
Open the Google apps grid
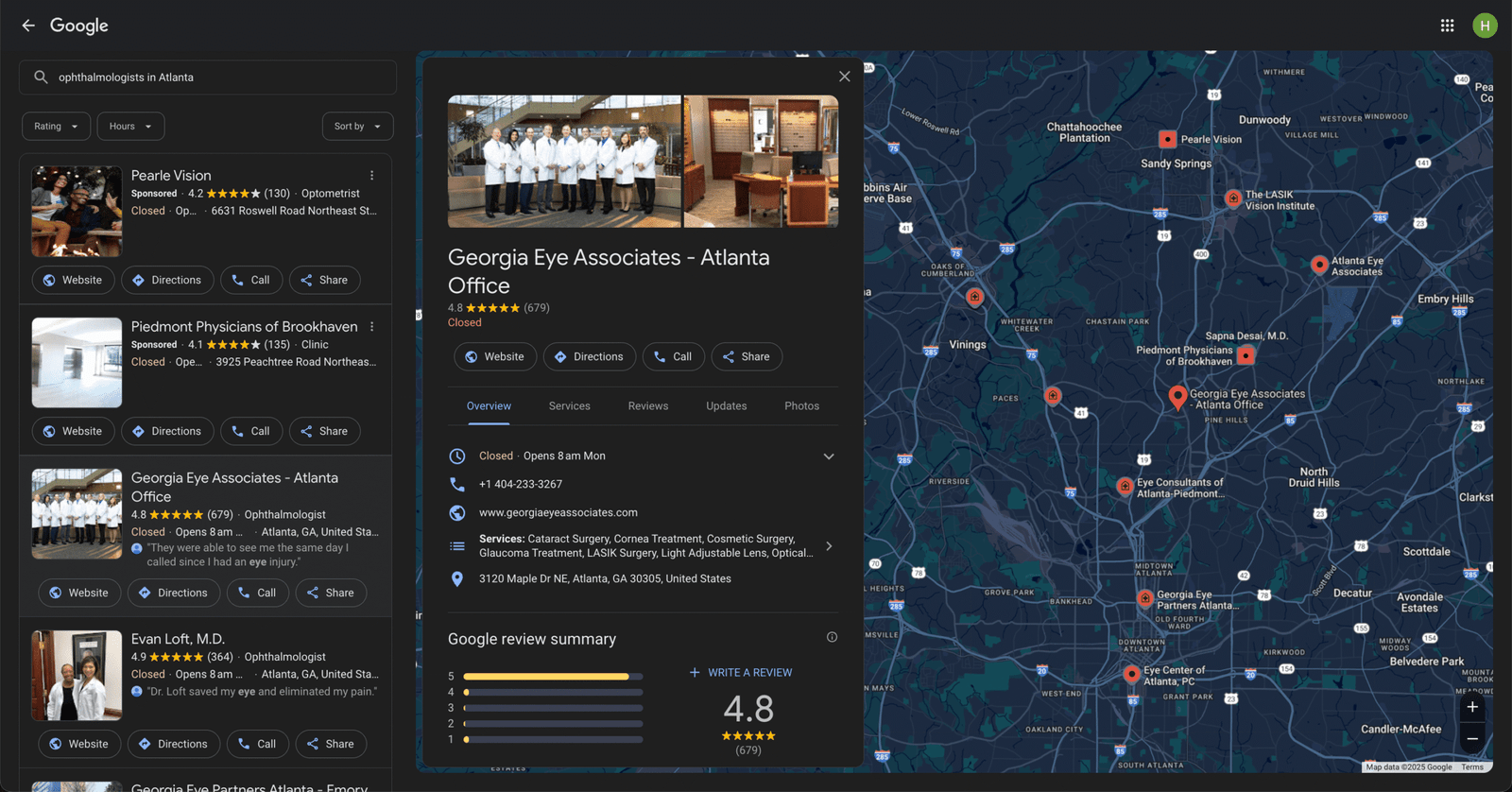[1447, 26]
